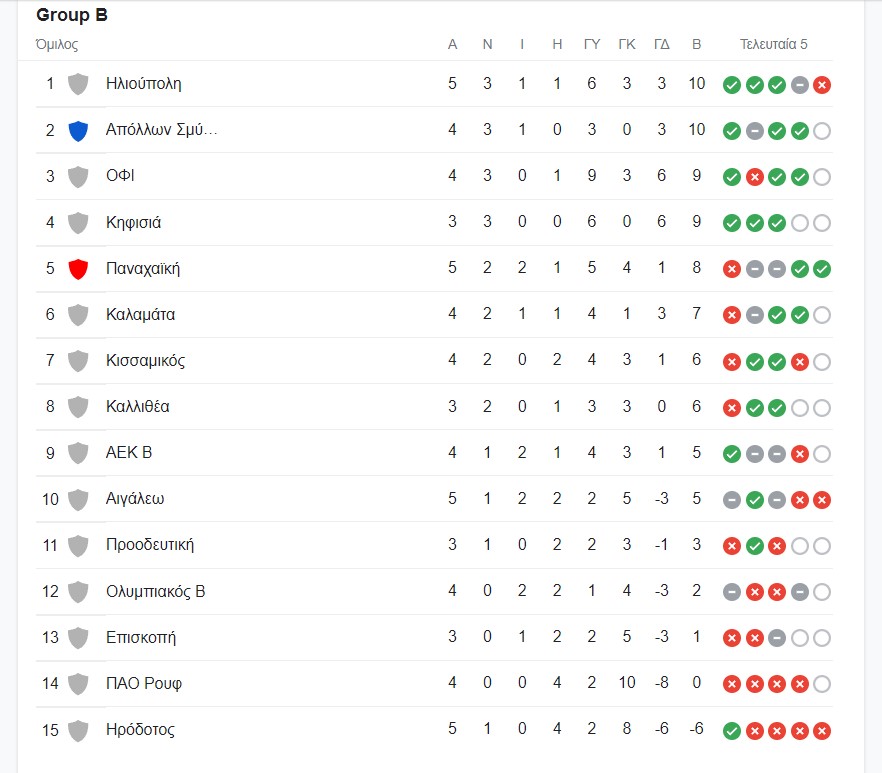Click the crest icon for ΑΕΚ Β
This screenshot has height=773, width=882.
pyautogui.click(x=78, y=452)
